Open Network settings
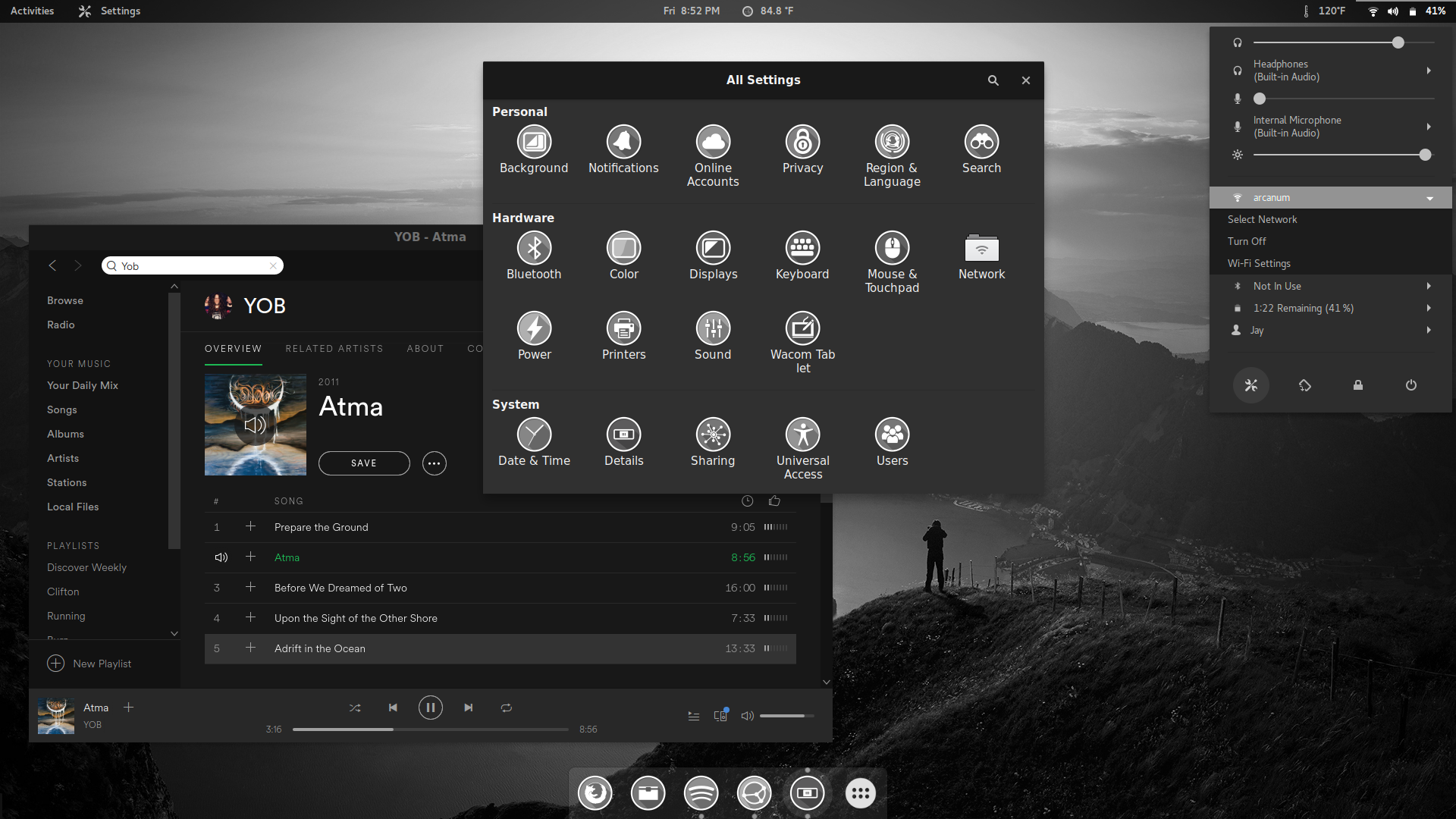The height and width of the screenshot is (819, 1456). [x=981, y=256]
